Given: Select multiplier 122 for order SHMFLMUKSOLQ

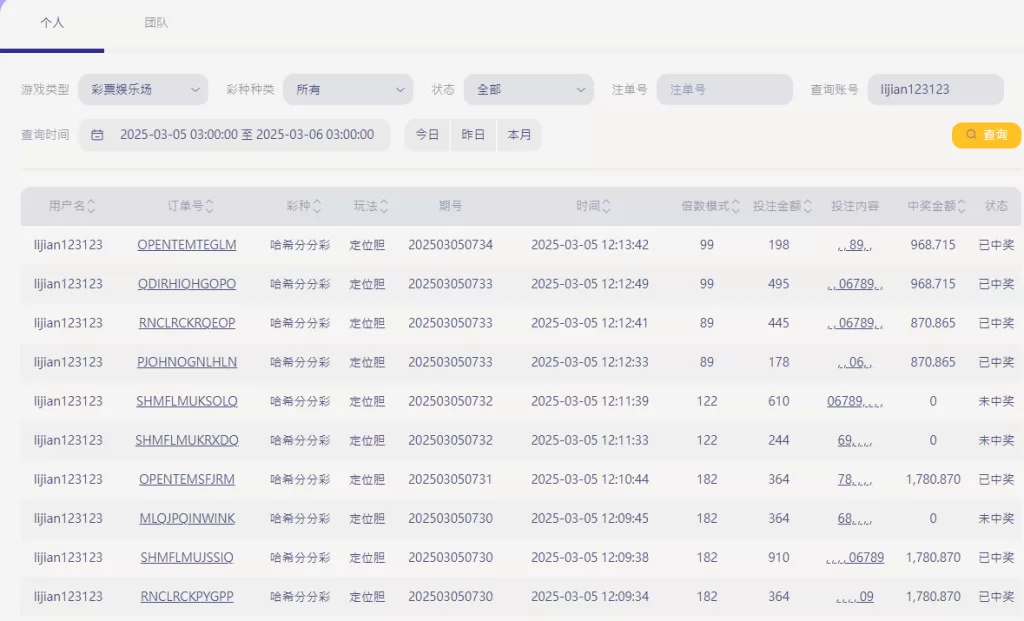Looking at the screenshot, I should tap(707, 402).
